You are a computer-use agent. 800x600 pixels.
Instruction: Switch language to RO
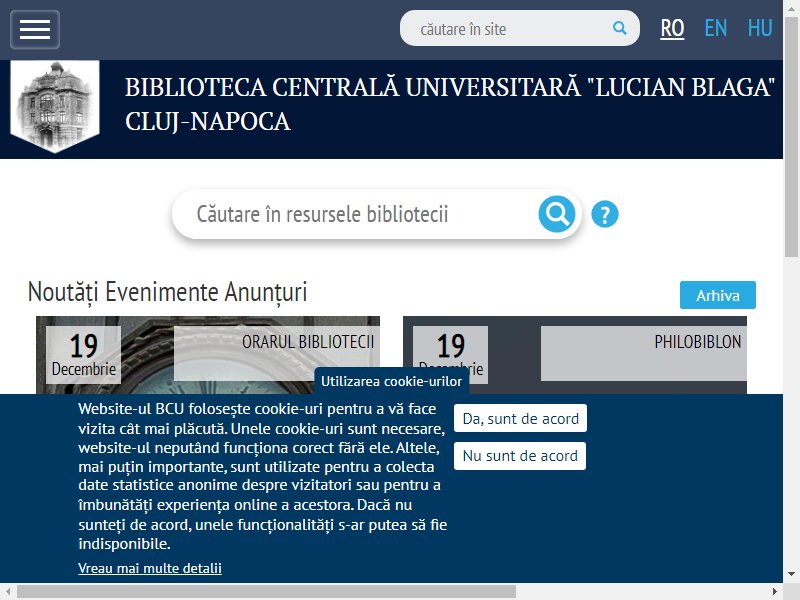(672, 28)
